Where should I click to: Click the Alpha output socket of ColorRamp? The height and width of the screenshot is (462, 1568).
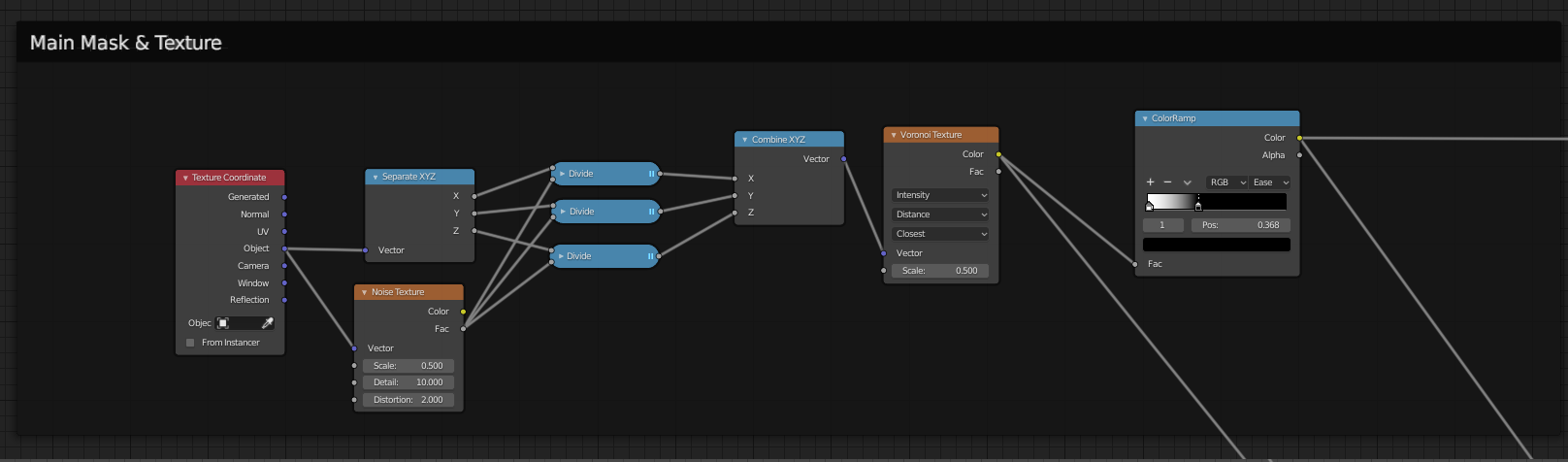(1299, 155)
